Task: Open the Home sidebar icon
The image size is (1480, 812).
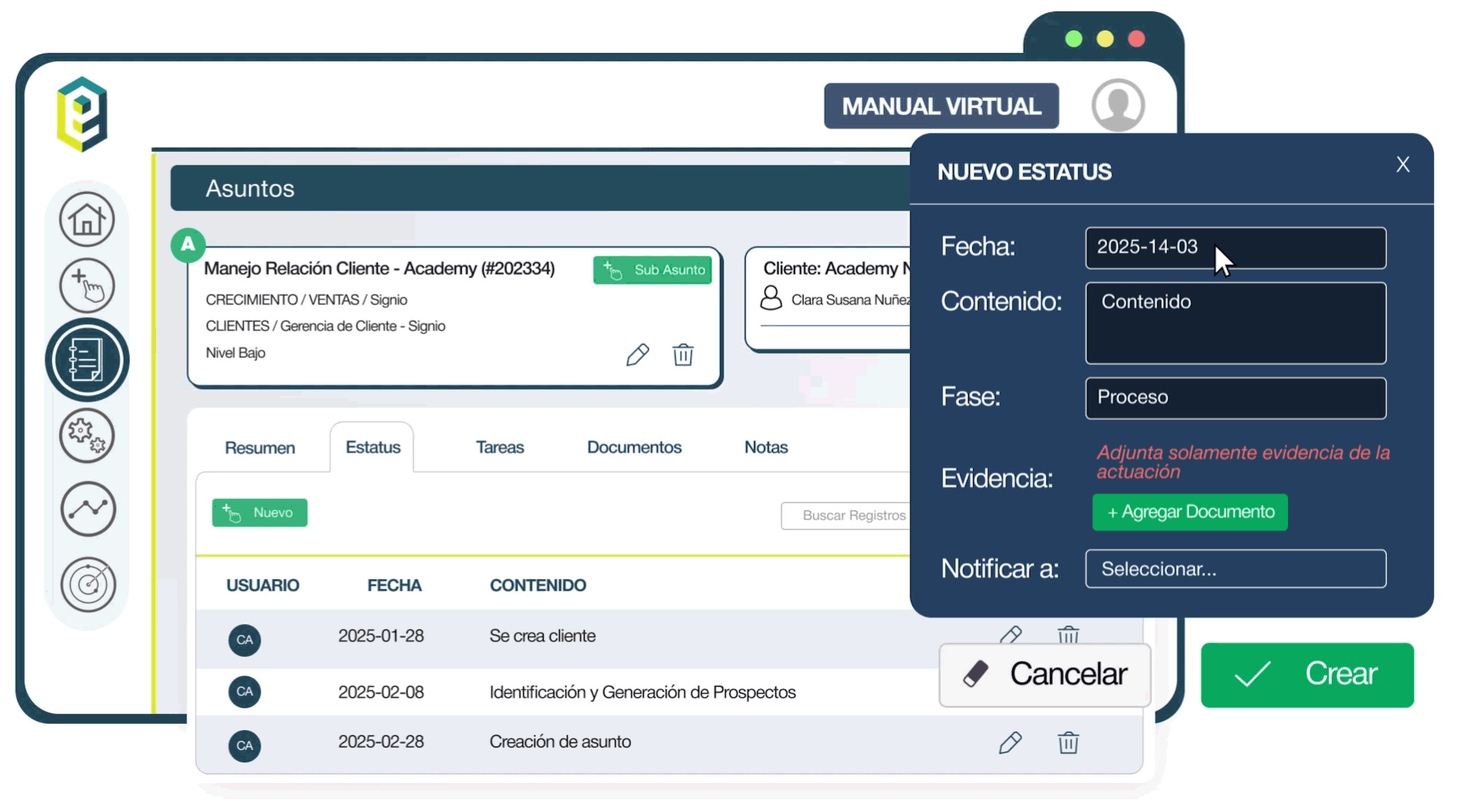Action: 86,220
